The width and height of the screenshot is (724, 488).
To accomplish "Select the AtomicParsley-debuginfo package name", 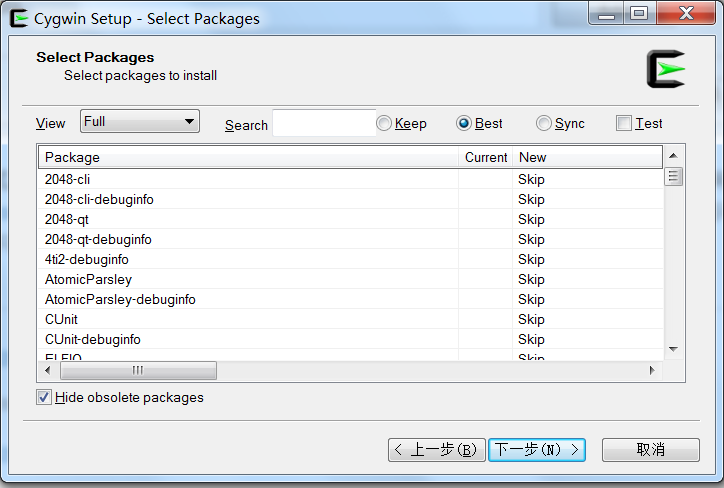I will 120,299.
